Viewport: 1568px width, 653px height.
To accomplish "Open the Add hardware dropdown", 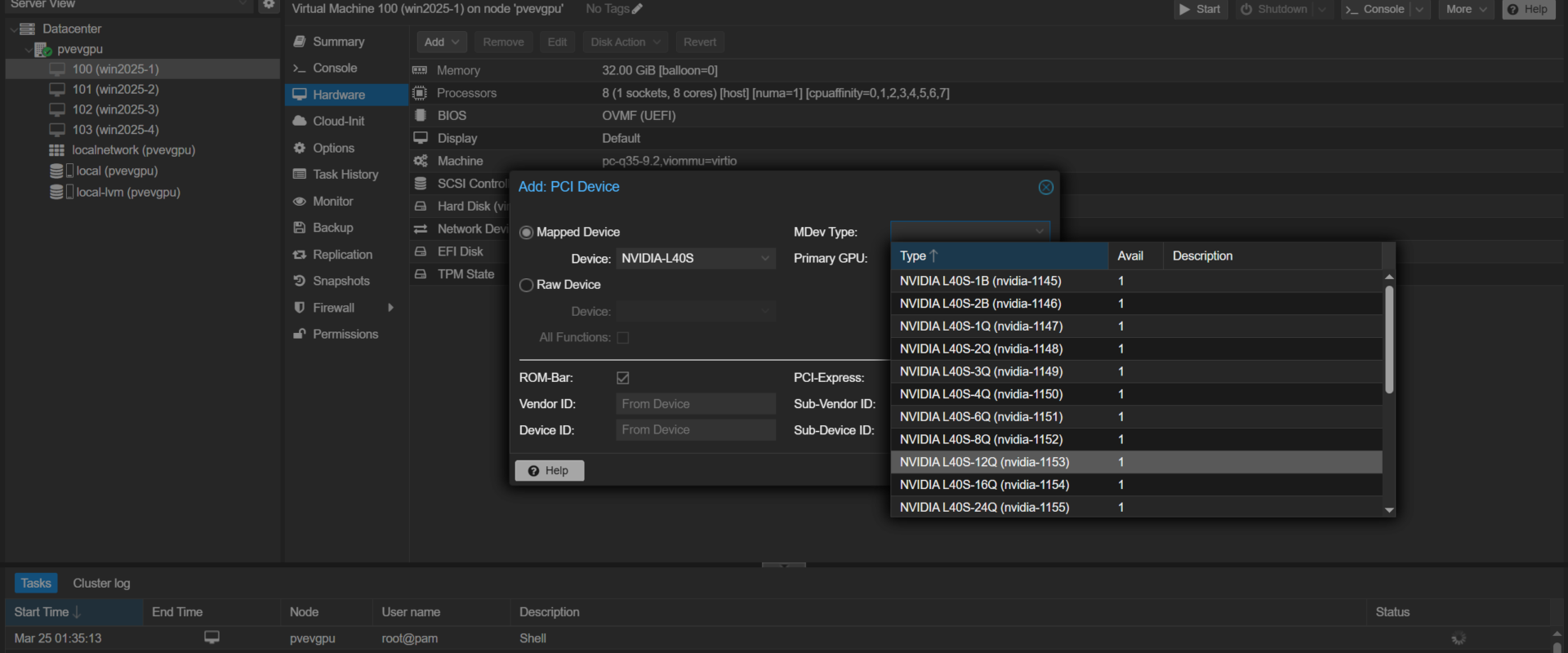I will [x=442, y=42].
